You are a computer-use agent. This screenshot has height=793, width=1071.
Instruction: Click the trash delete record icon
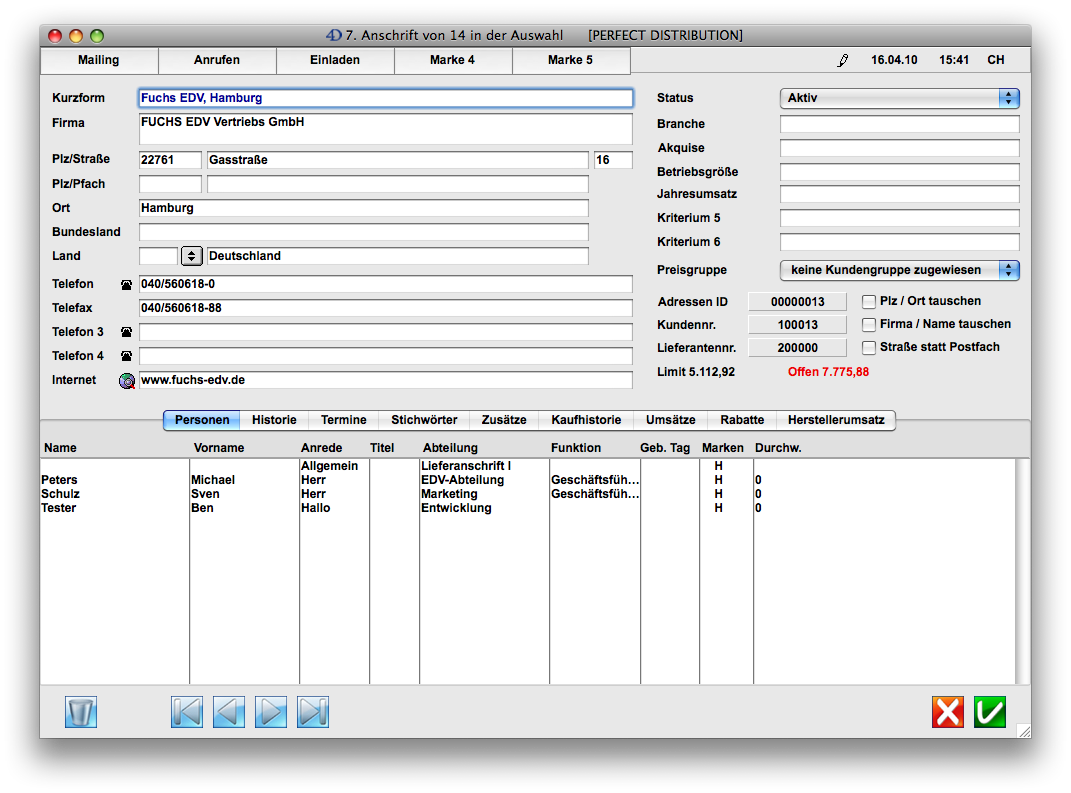(x=81, y=712)
